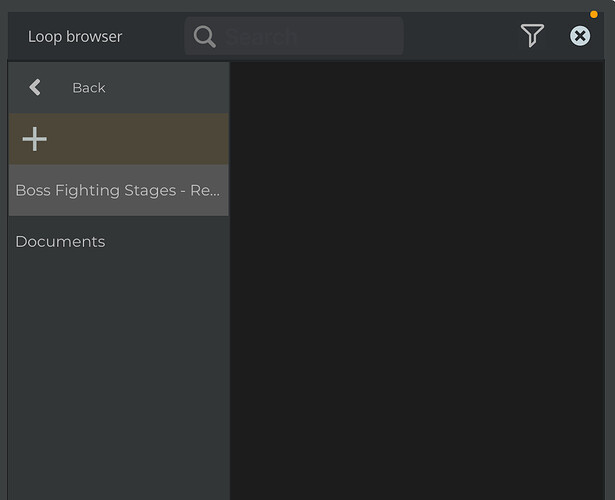Click the magnifying glass search icon
The image size is (615, 500).
pos(205,37)
